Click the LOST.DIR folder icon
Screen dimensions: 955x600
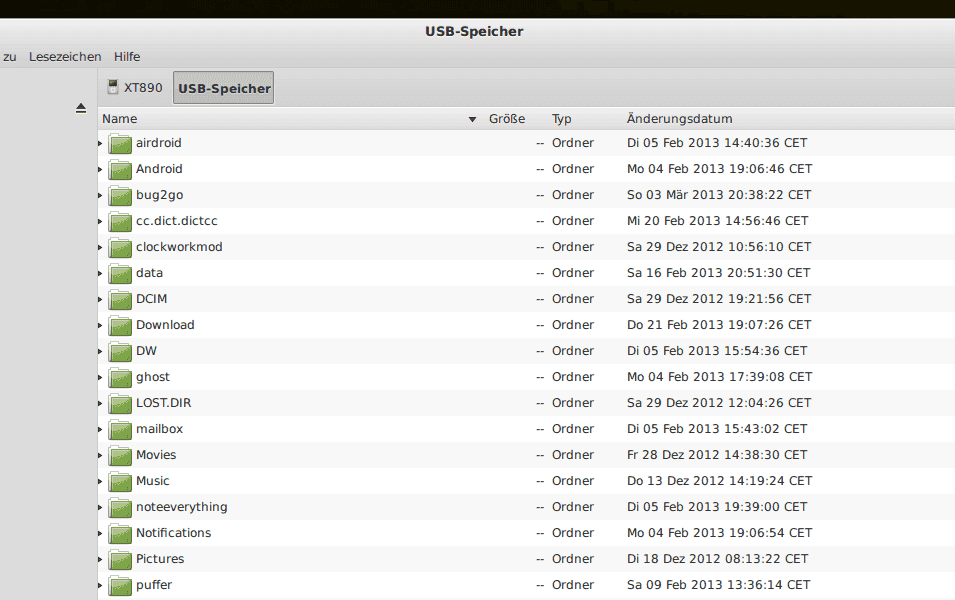120,403
